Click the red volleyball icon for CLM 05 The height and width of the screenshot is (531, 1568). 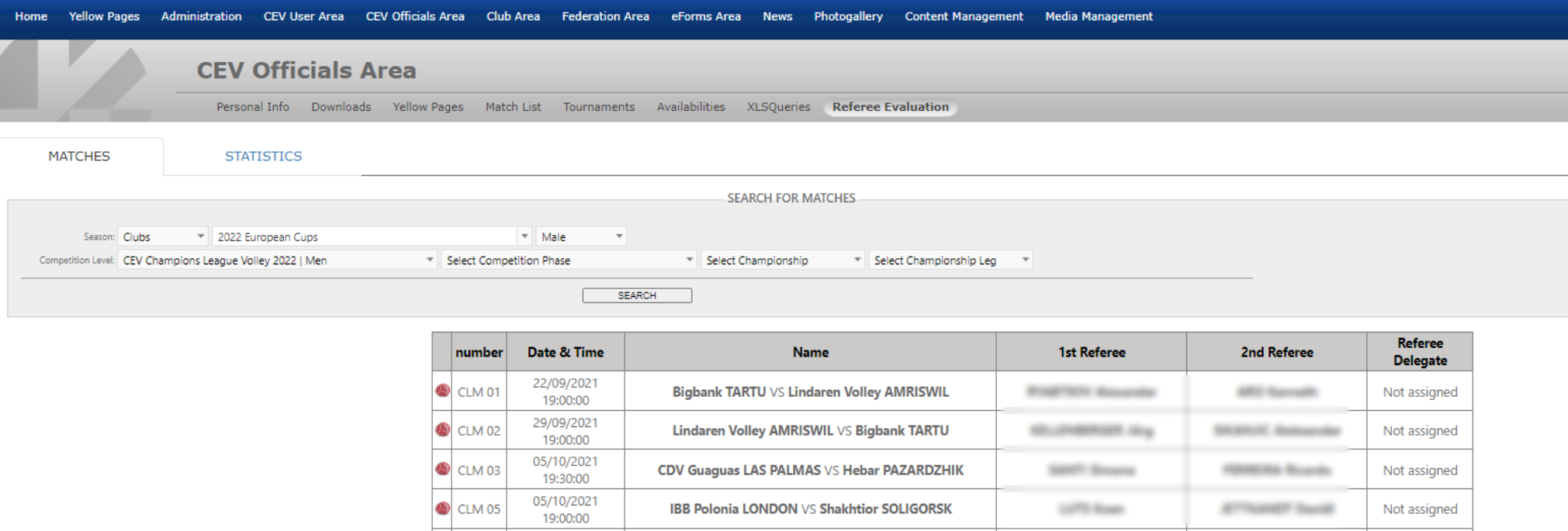(x=442, y=509)
